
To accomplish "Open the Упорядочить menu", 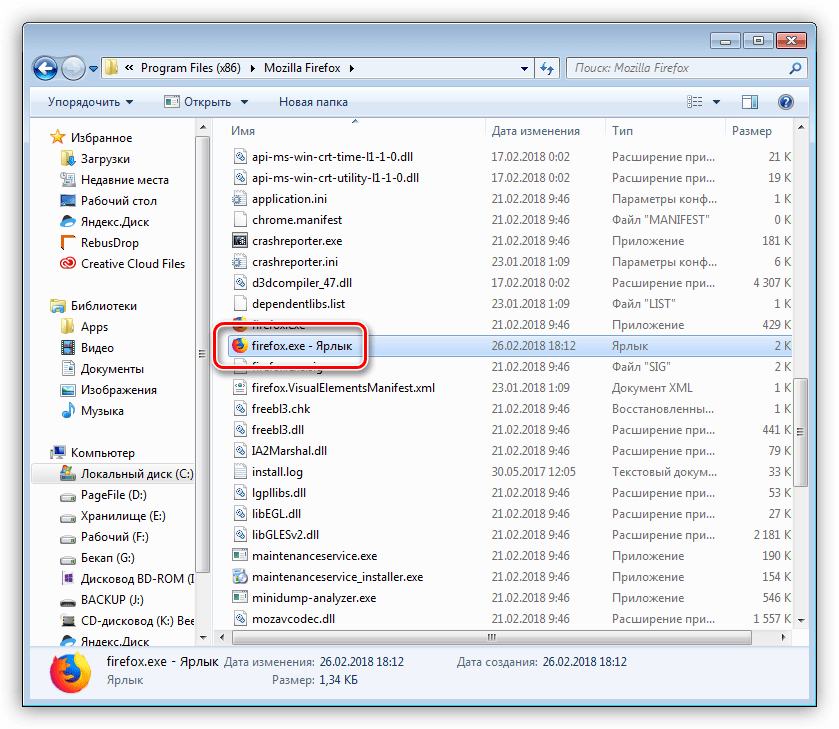I will coord(90,102).
